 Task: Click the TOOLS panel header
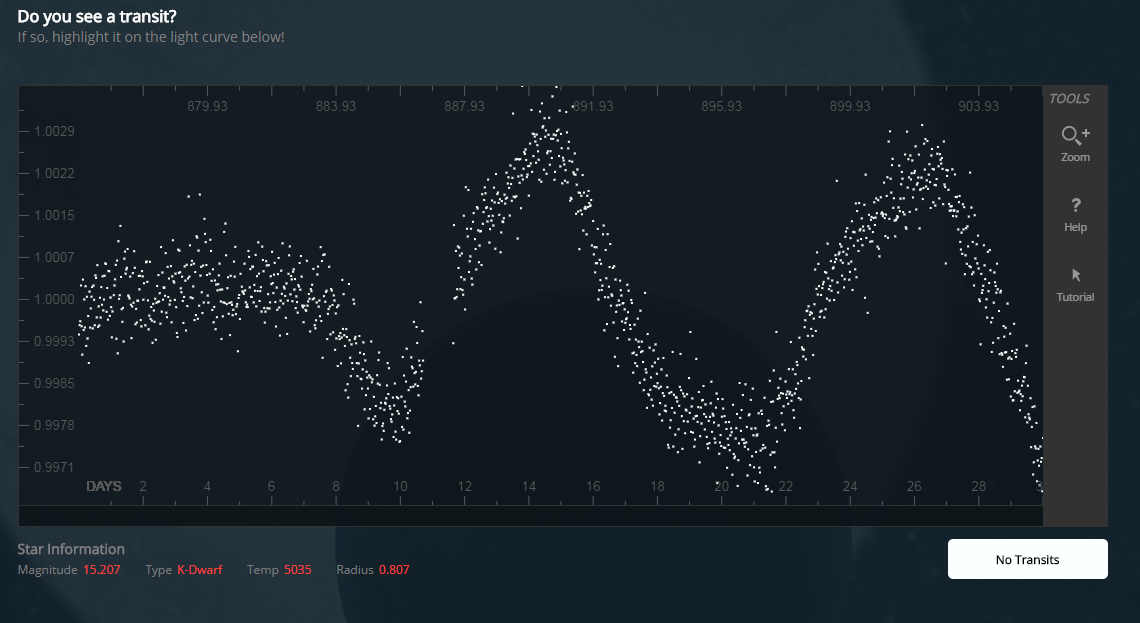pyautogui.click(x=1069, y=98)
